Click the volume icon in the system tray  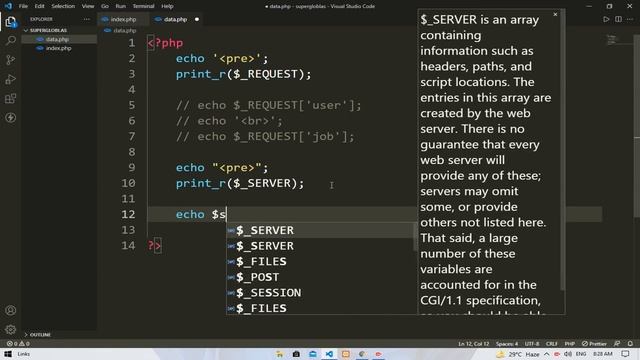(568, 354)
